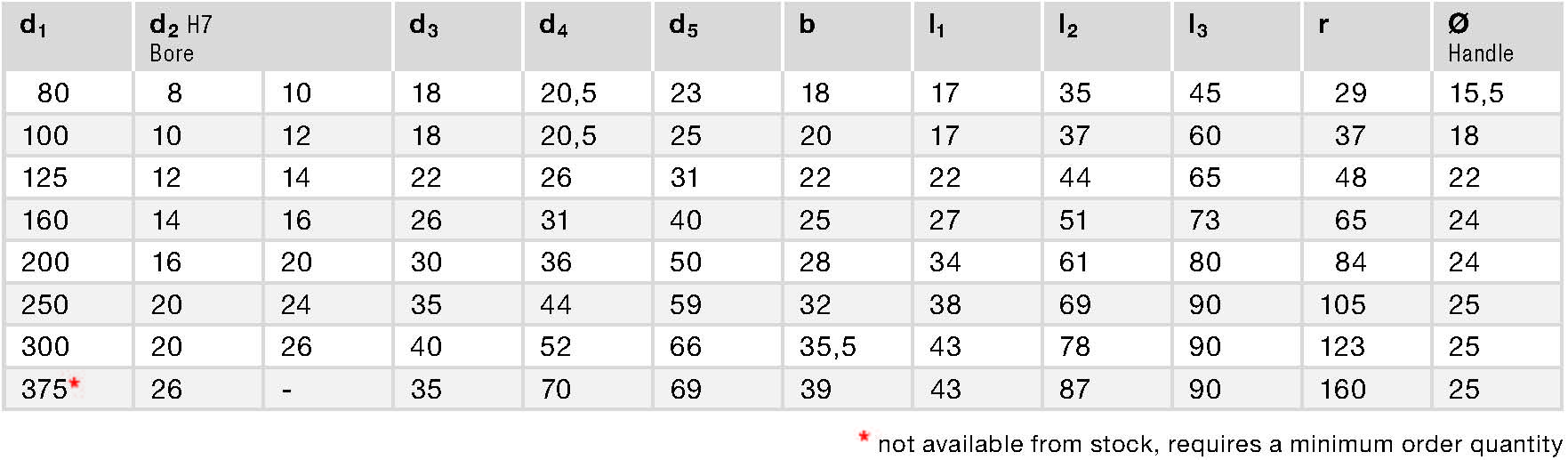Select the 87 cell in l2 column
The width and height of the screenshot is (1568, 460).
click(1074, 390)
